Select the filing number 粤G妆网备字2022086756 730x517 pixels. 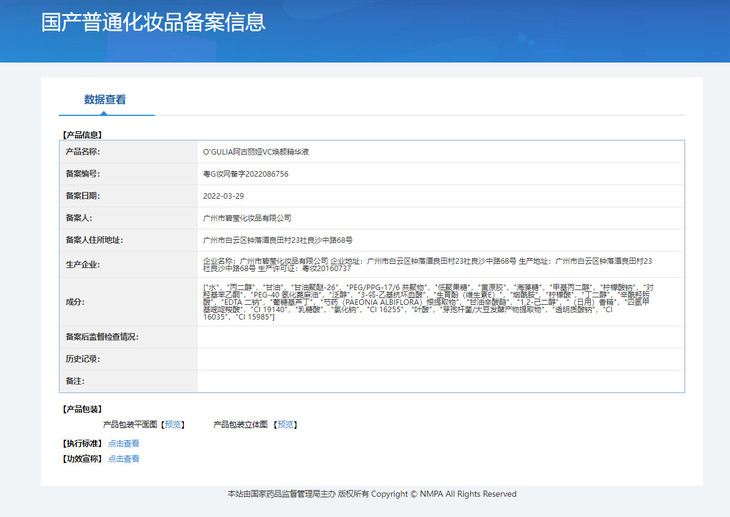coord(246,173)
